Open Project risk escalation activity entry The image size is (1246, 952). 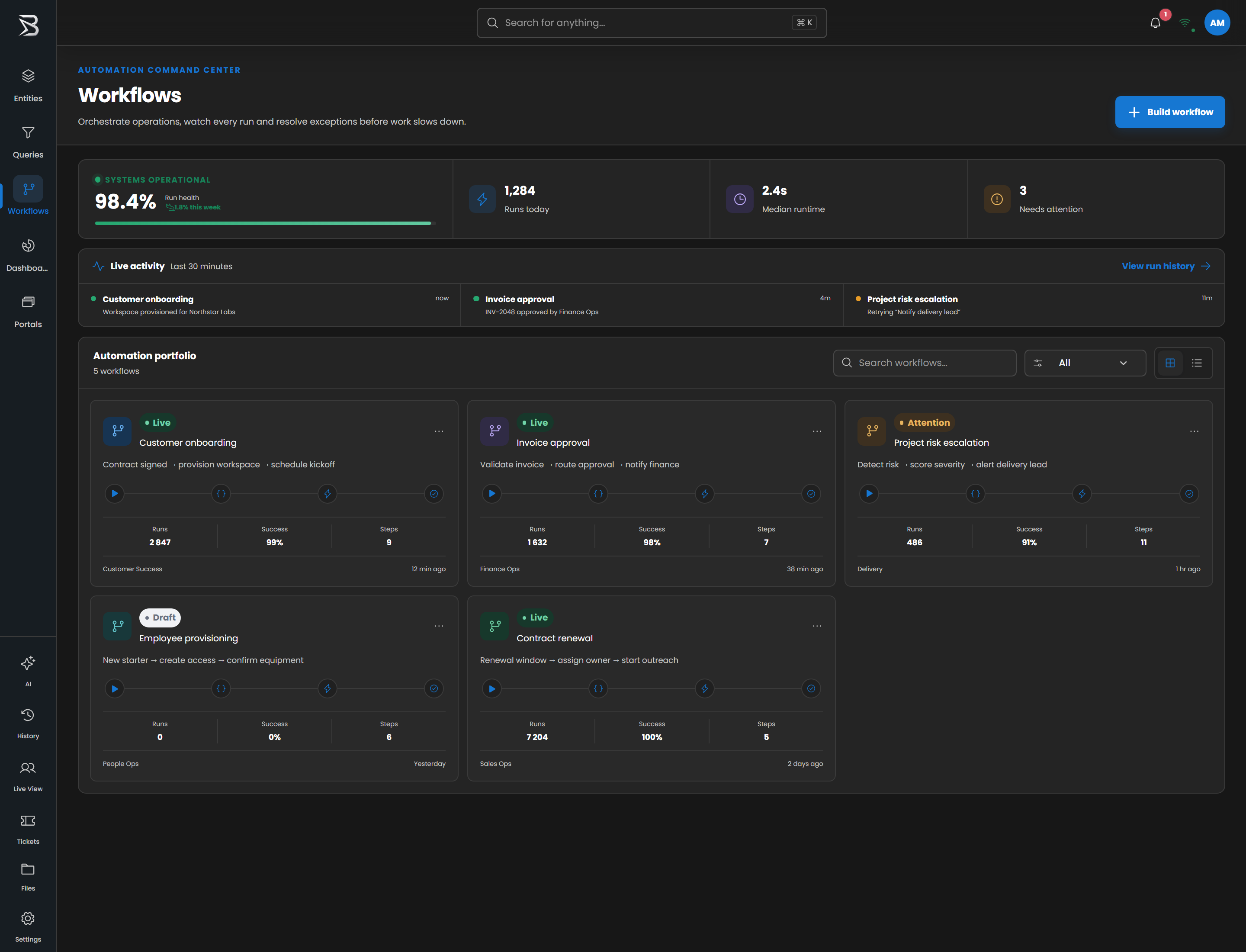click(x=1034, y=305)
